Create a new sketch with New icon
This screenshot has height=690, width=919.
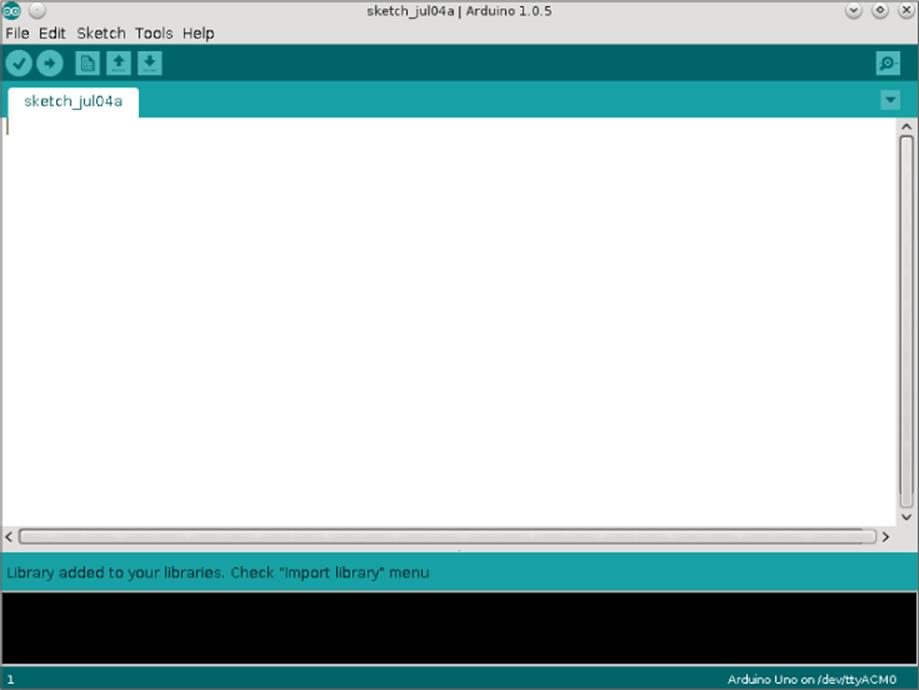point(88,64)
